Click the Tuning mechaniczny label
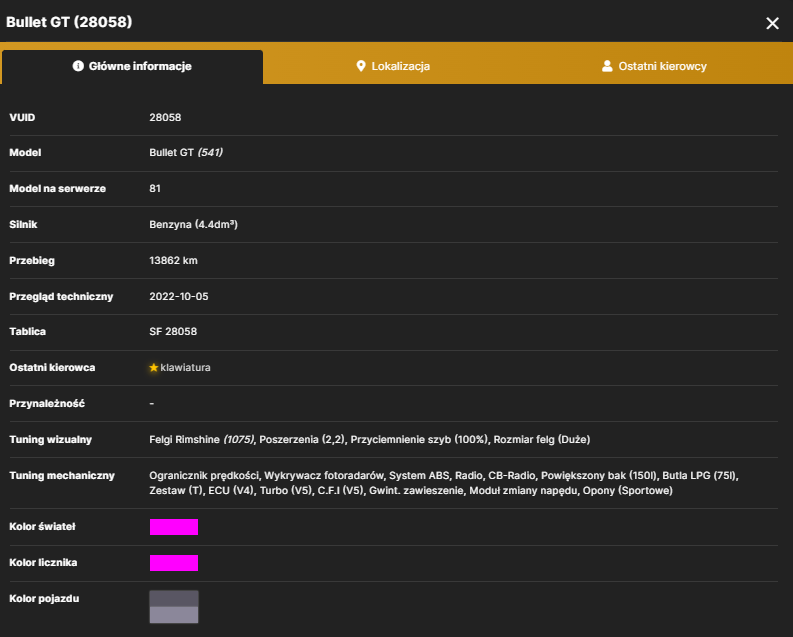Screen dimensions: 793x637 [62, 476]
